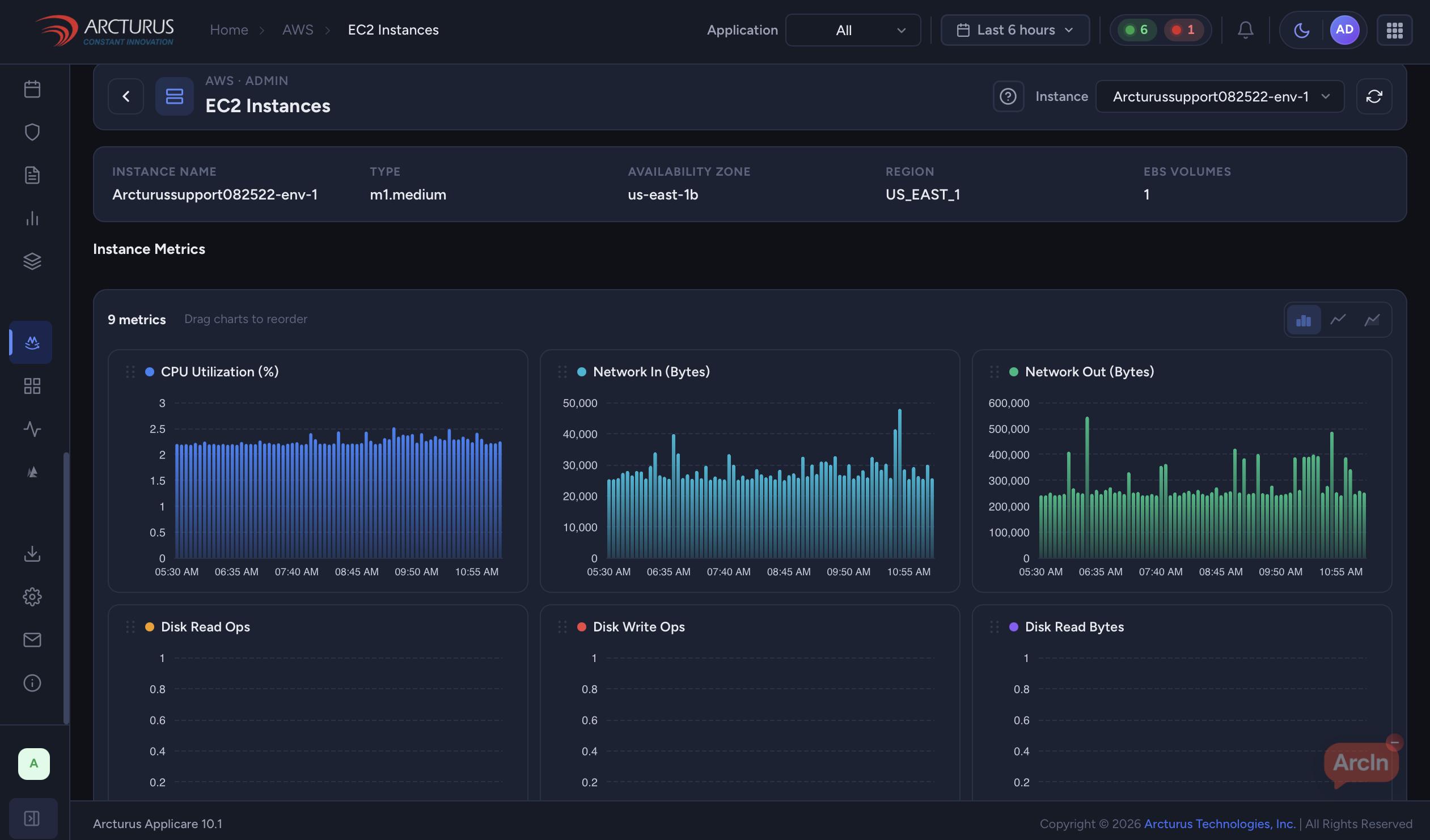Click the Disk Read Bytes drag handle
This screenshot has height=840, width=1430.
pos(994,627)
